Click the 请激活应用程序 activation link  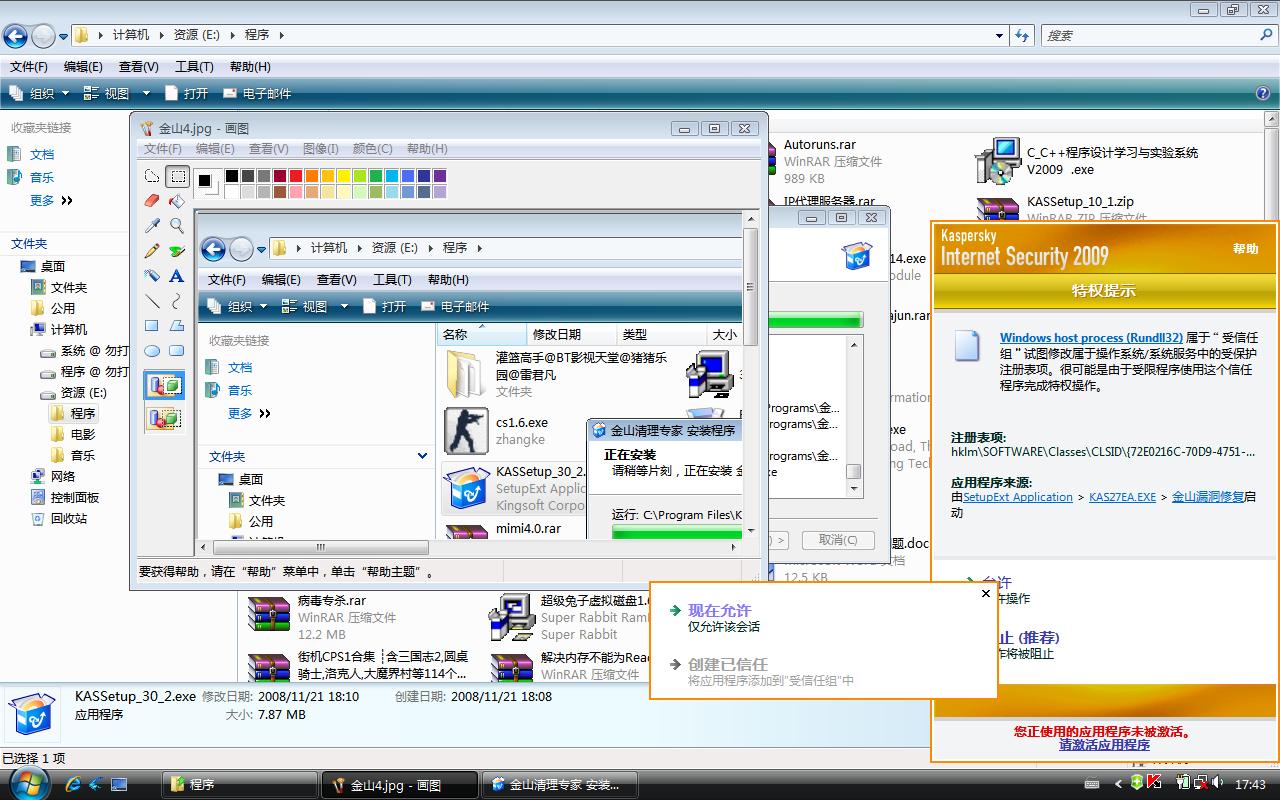(1104, 745)
